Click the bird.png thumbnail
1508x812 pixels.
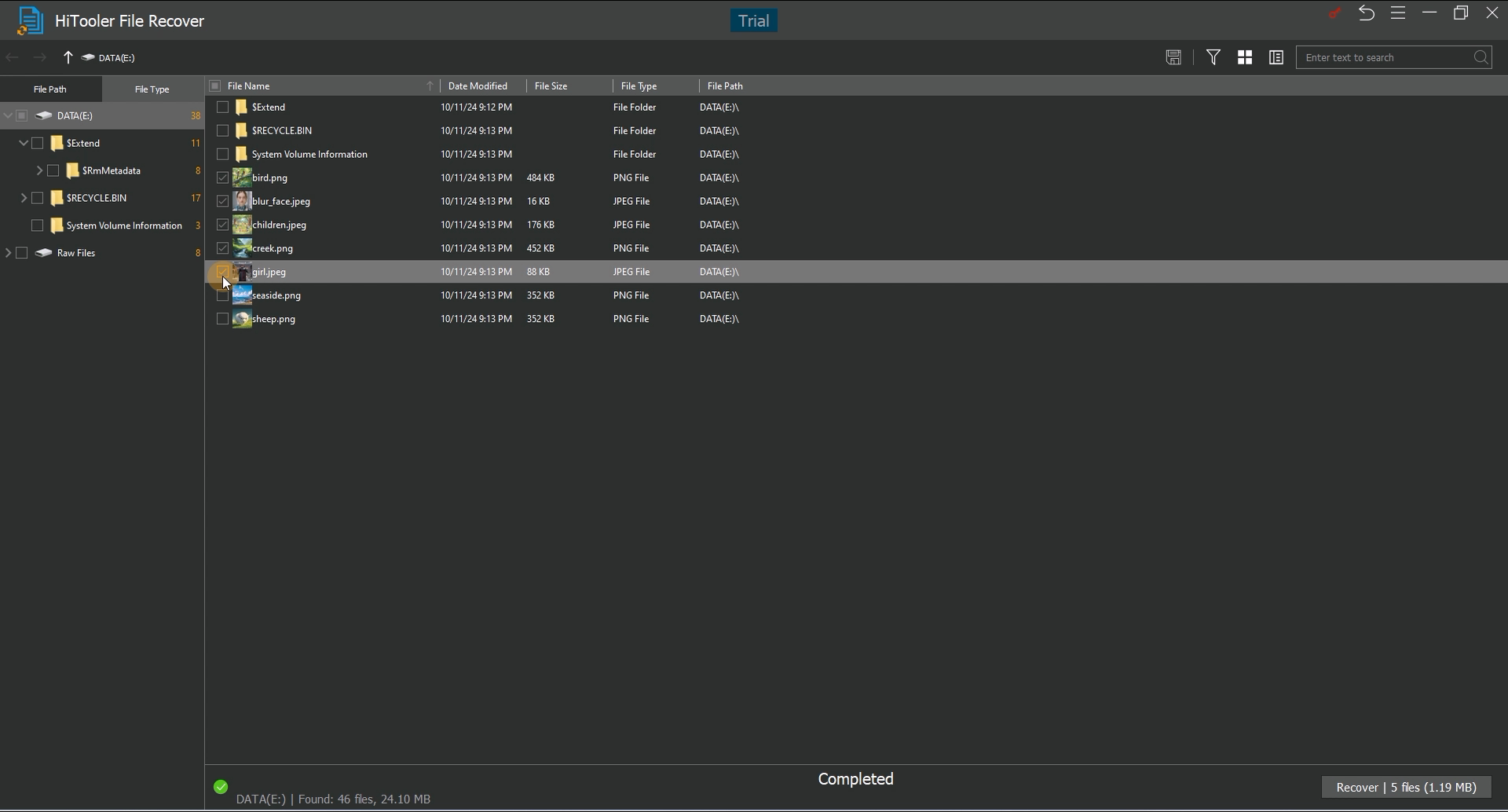pyautogui.click(x=242, y=177)
